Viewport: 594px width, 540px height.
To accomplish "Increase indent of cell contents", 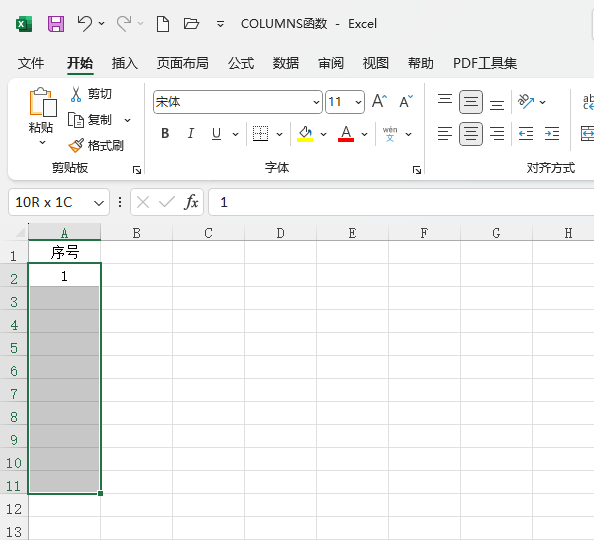I will click(552, 134).
